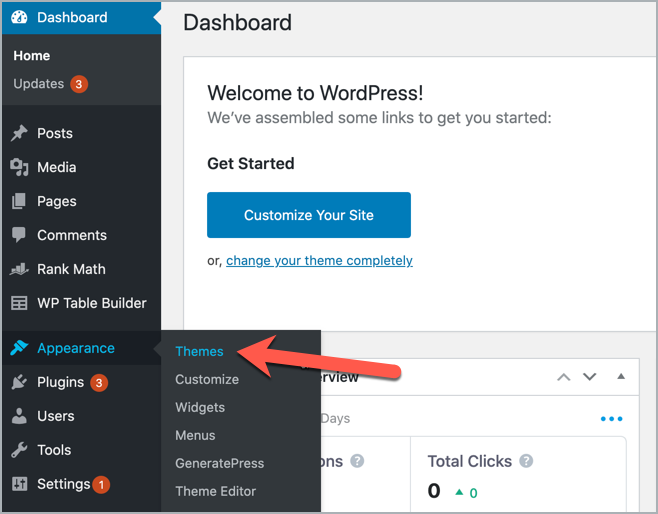
Task: Select Menus in Appearance flyout
Action: coord(195,436)
